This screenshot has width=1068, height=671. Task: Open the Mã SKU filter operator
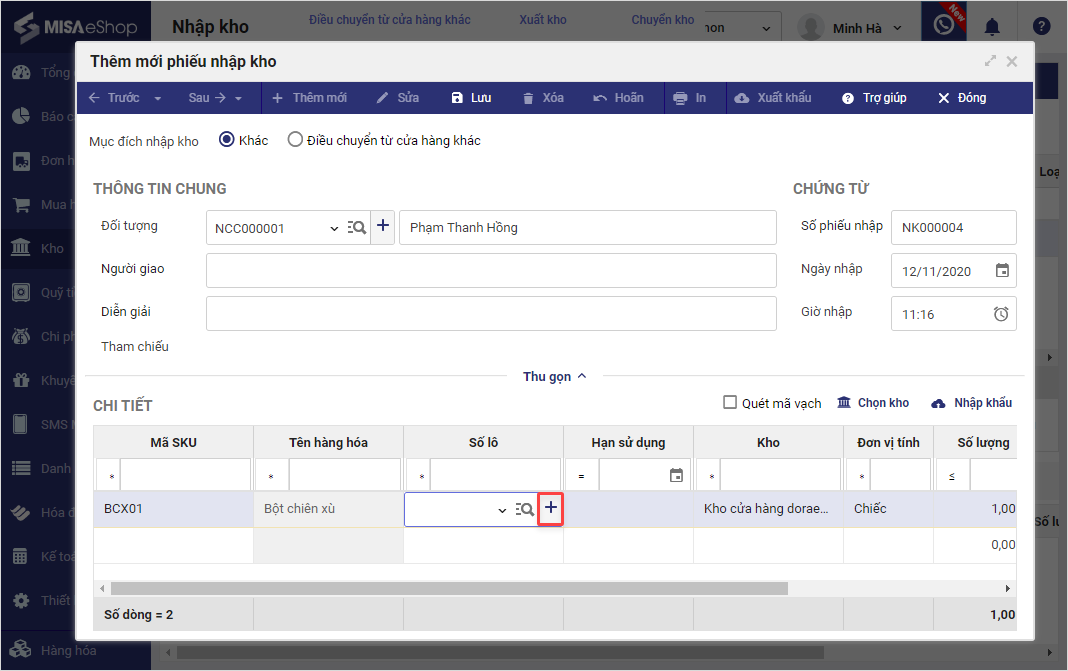109,475
